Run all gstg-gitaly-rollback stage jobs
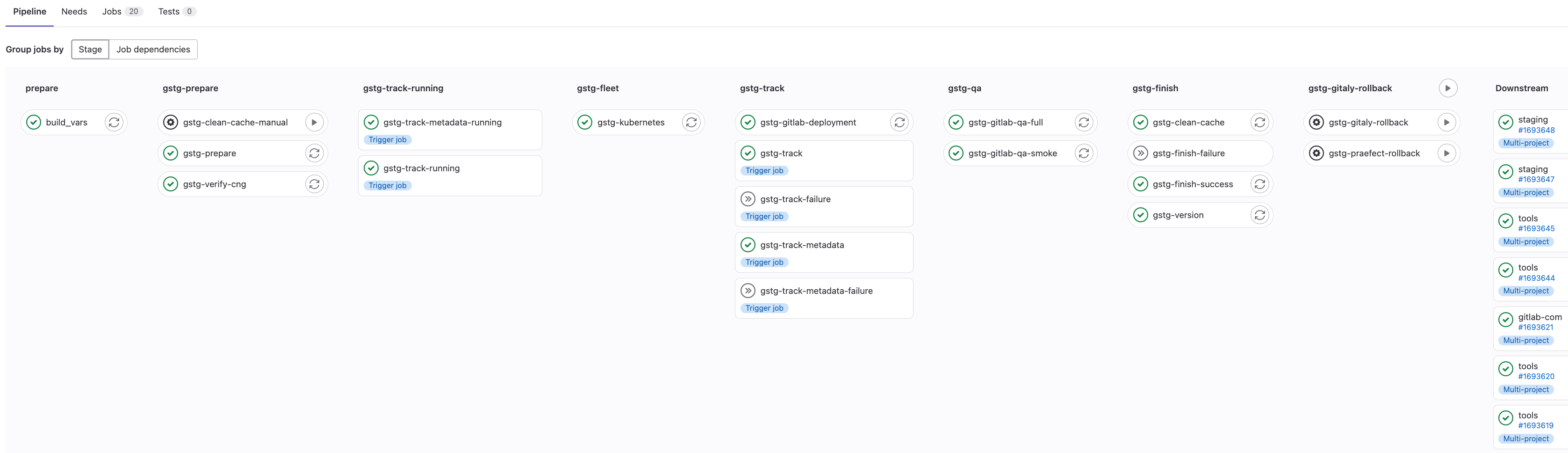The image size is (1568, 453). pyautogui.click(x=1448, y=88)
